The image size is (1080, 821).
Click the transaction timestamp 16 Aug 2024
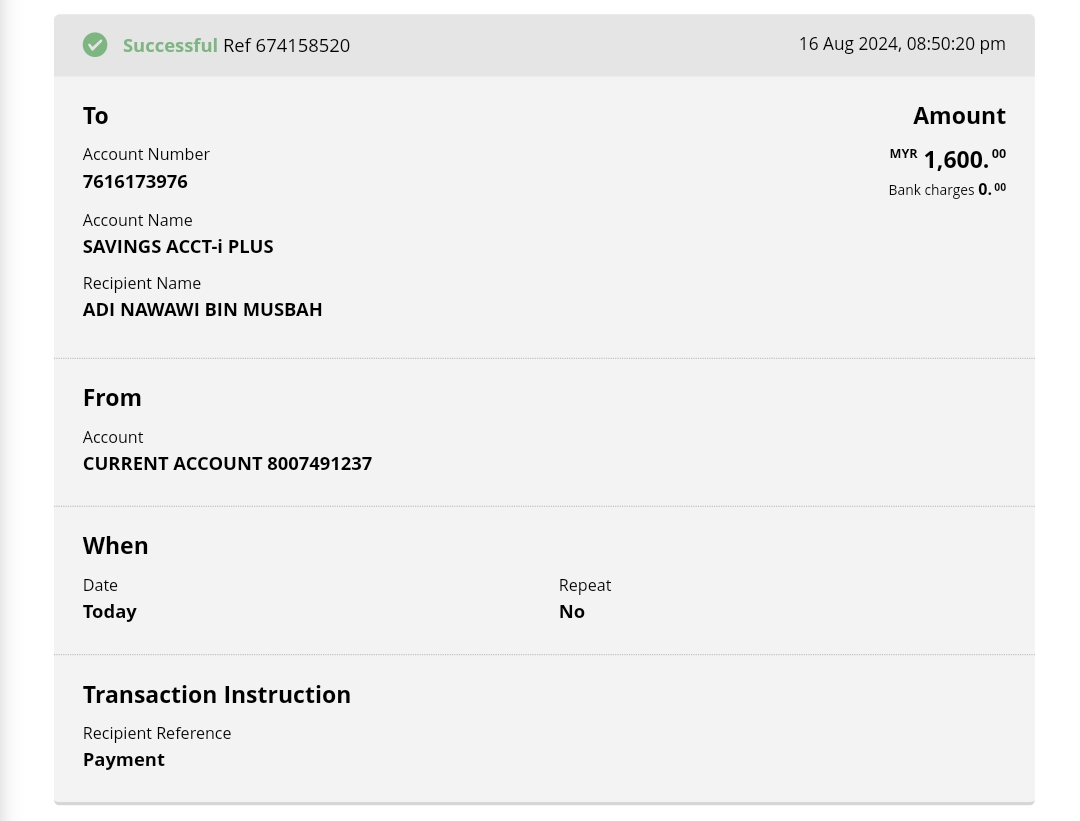pyautogui.click(x=901, y=44)
